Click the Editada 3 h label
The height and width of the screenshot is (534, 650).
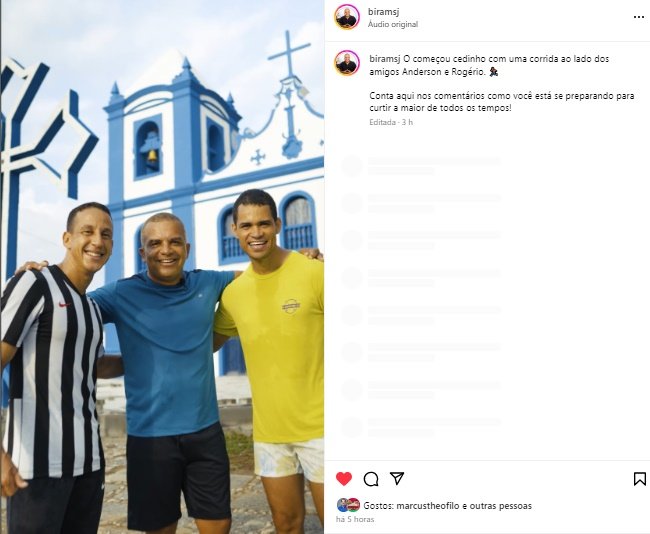pyautogui.click(x=391, y=122)
